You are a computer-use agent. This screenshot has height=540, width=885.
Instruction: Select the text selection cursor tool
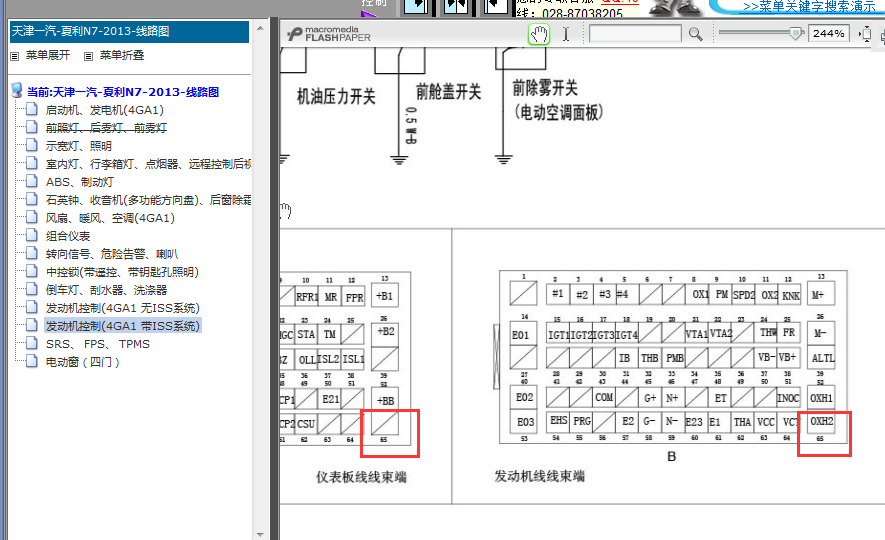(566, 34)
